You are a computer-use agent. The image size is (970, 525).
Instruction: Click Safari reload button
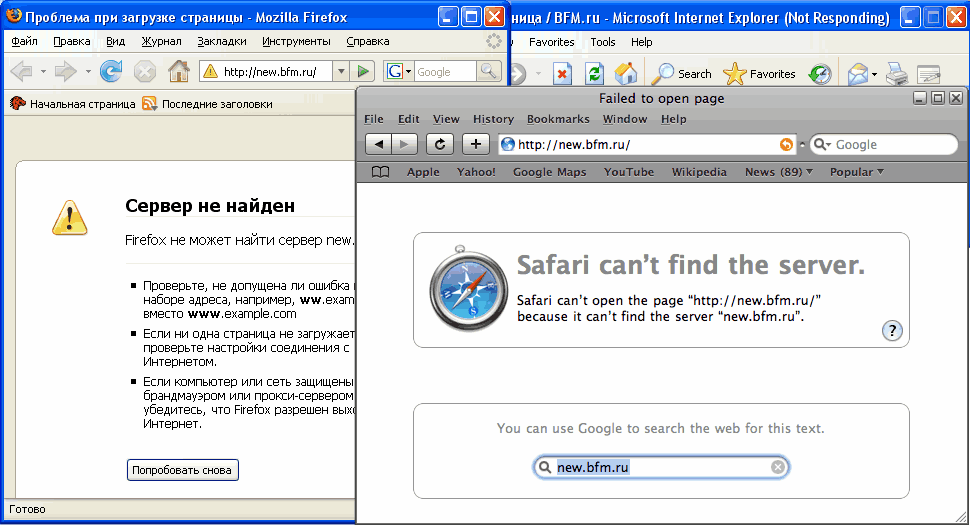(x=440, y=144)
